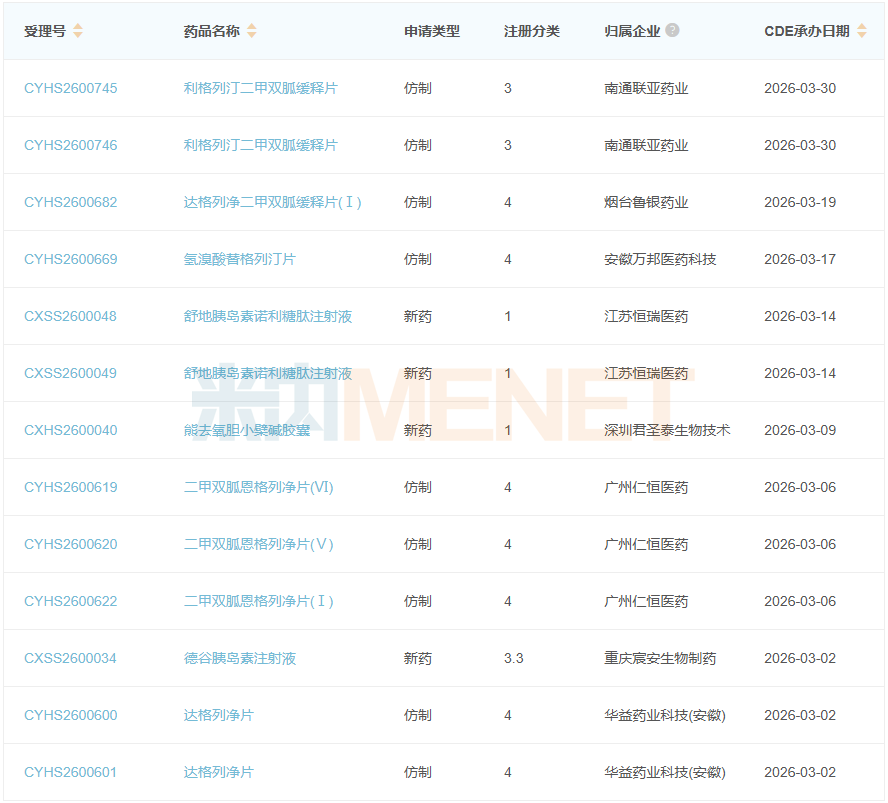Image resolution: width=888 pixels, height=803 pixels.
Task: Open drug 利格列汀二甲双胍缓释片 in CYHS2600745 row
Action: [261, 88]
